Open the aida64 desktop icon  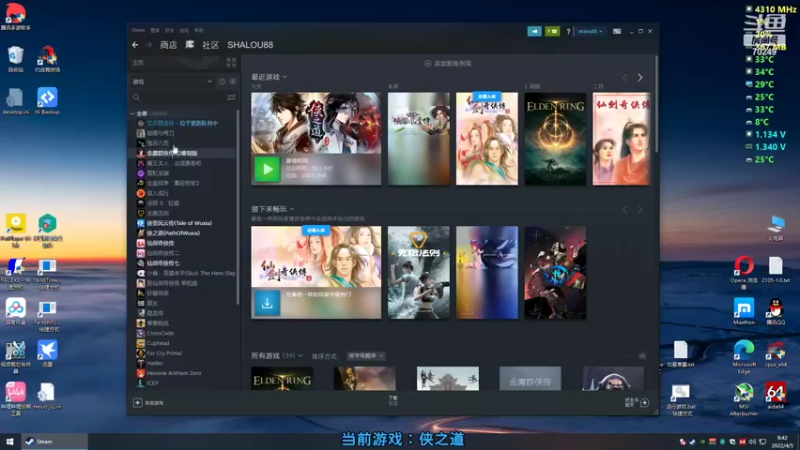[x=776, y=396]
